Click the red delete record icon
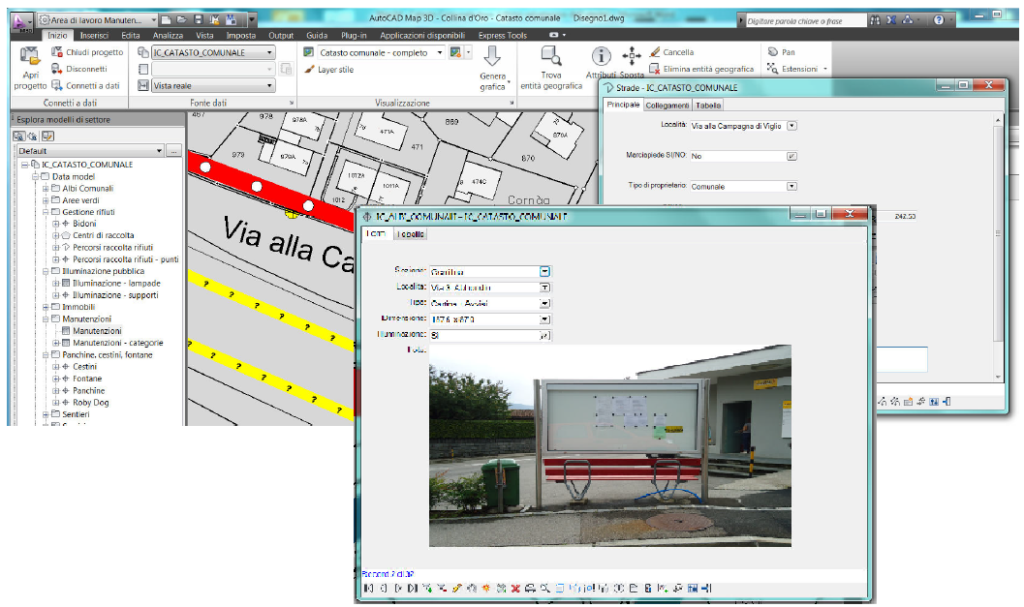Viewport: 1024px width, 607px height. tap(515, 588)
